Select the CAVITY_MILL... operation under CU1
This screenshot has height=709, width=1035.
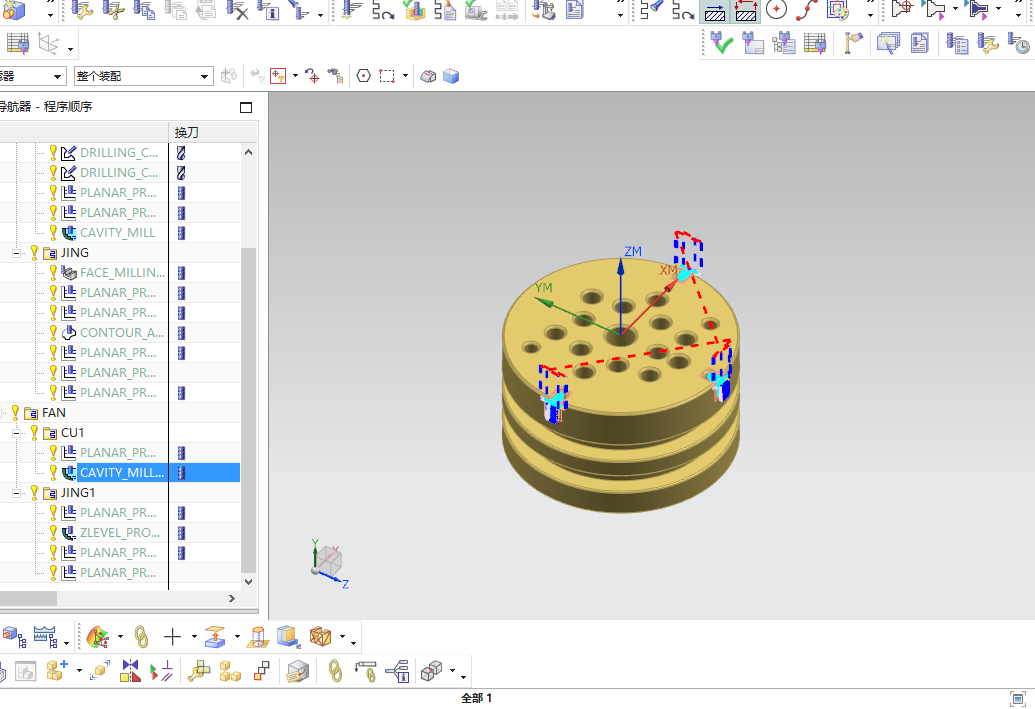pyautogui.click(x=121, y=473)
